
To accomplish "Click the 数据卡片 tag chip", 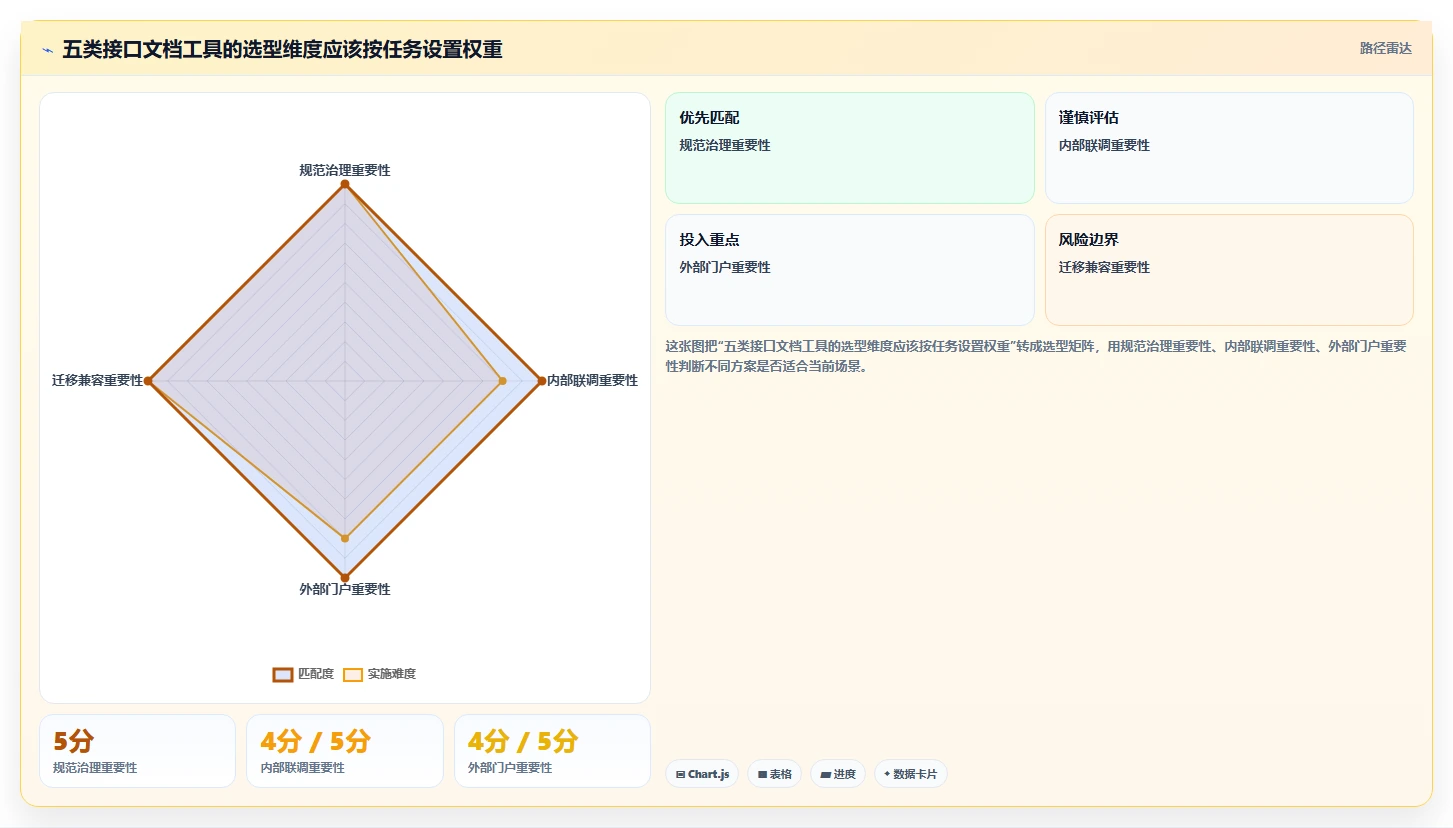I will (911, 774).
